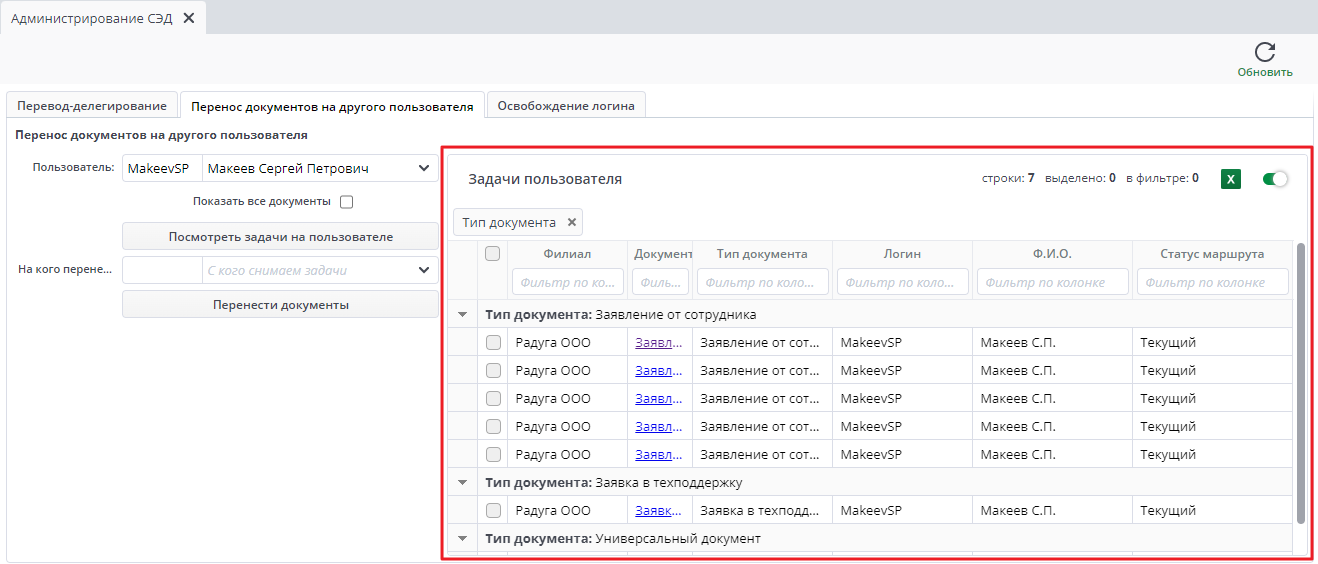Click the filter field under Филиал column

click(x=568, y=282)
